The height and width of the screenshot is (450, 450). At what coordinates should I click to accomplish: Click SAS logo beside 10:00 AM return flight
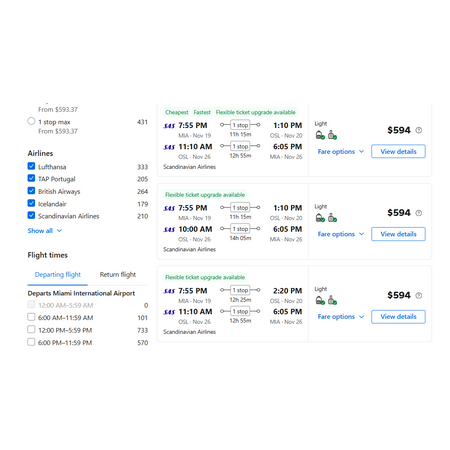(169, 230)
